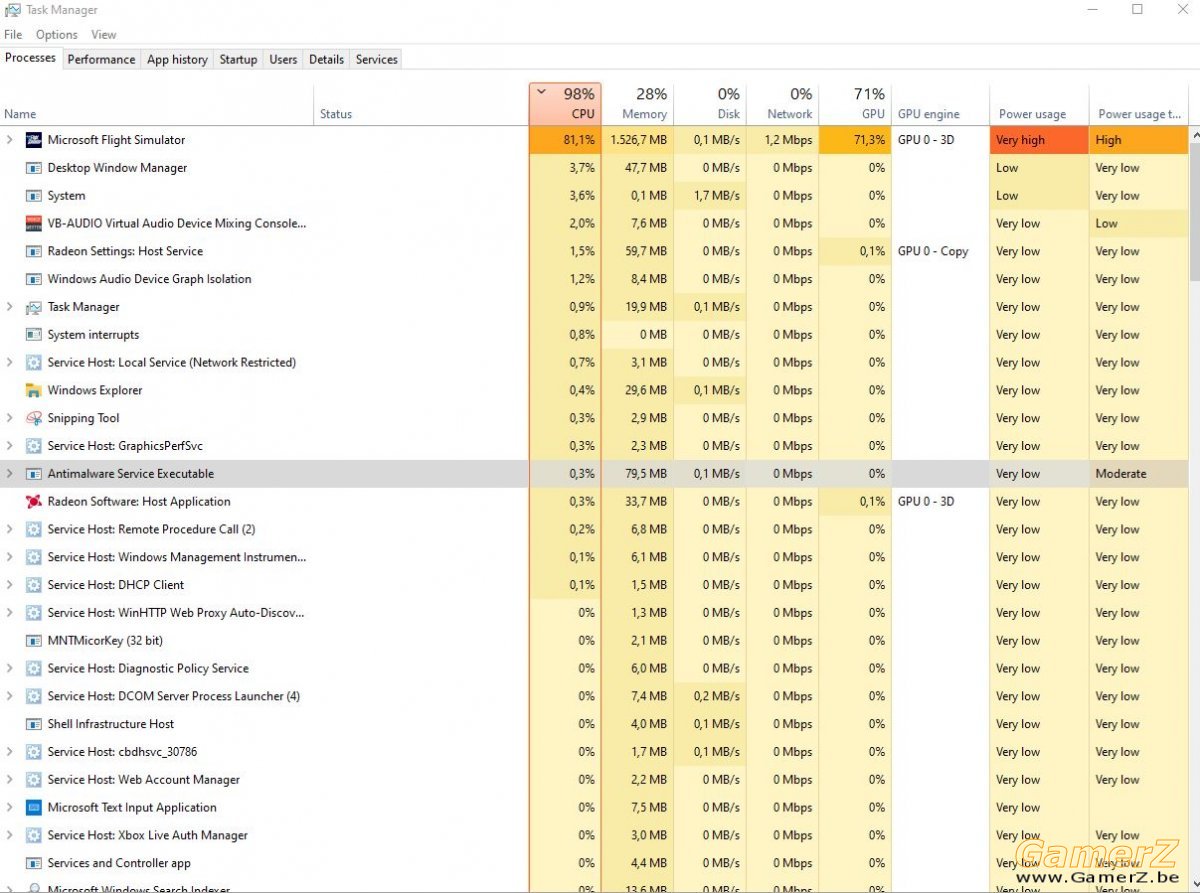Click the Service Host: DHCP Client gear icon
Image resolution: width=1200 pixels, height=893 pixels.
point(33,585)
